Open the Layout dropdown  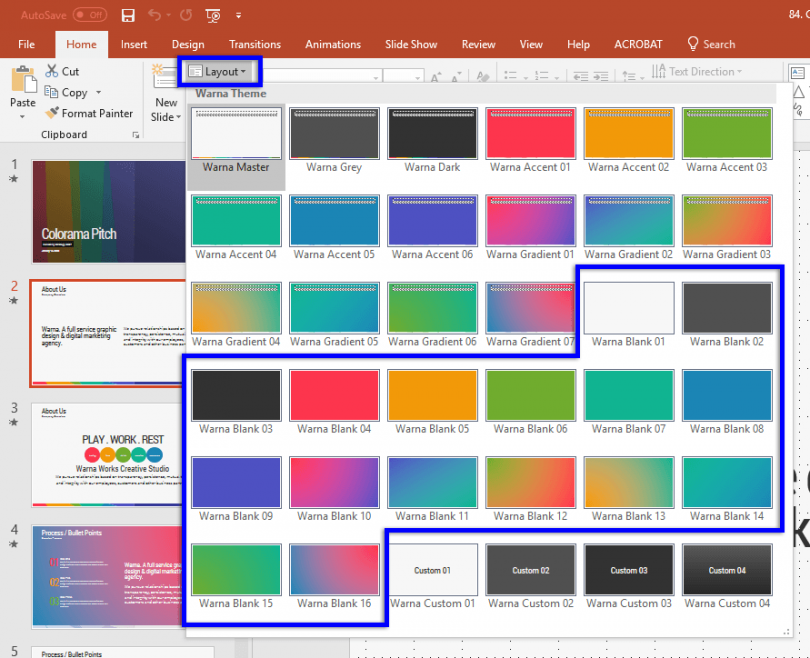[x=220, y=71]
